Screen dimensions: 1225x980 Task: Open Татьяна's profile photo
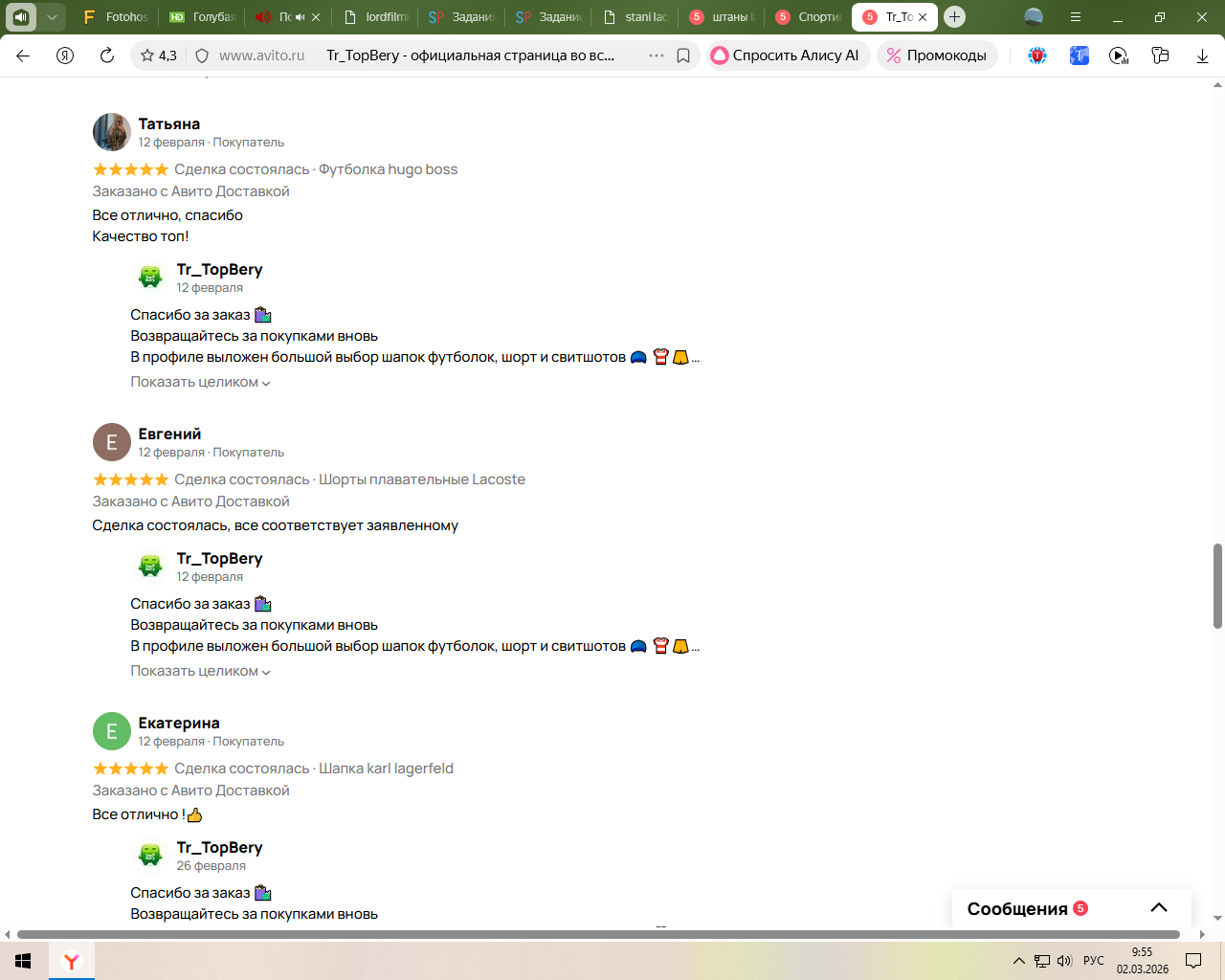pos(111,132)
